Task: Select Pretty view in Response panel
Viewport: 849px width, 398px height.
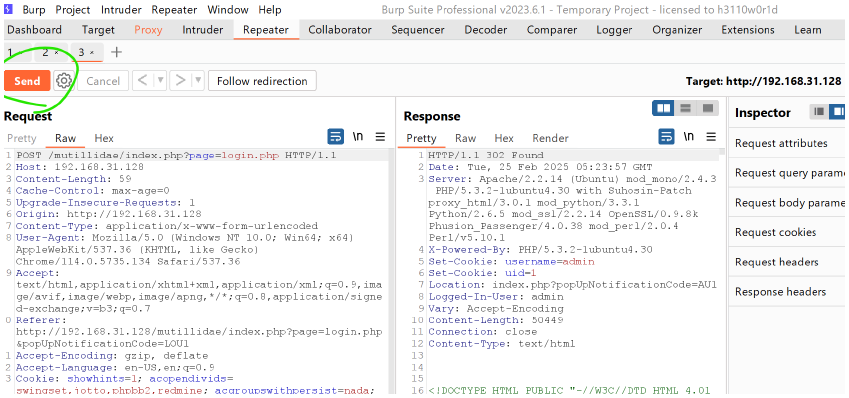Action: tap(421, 138)
